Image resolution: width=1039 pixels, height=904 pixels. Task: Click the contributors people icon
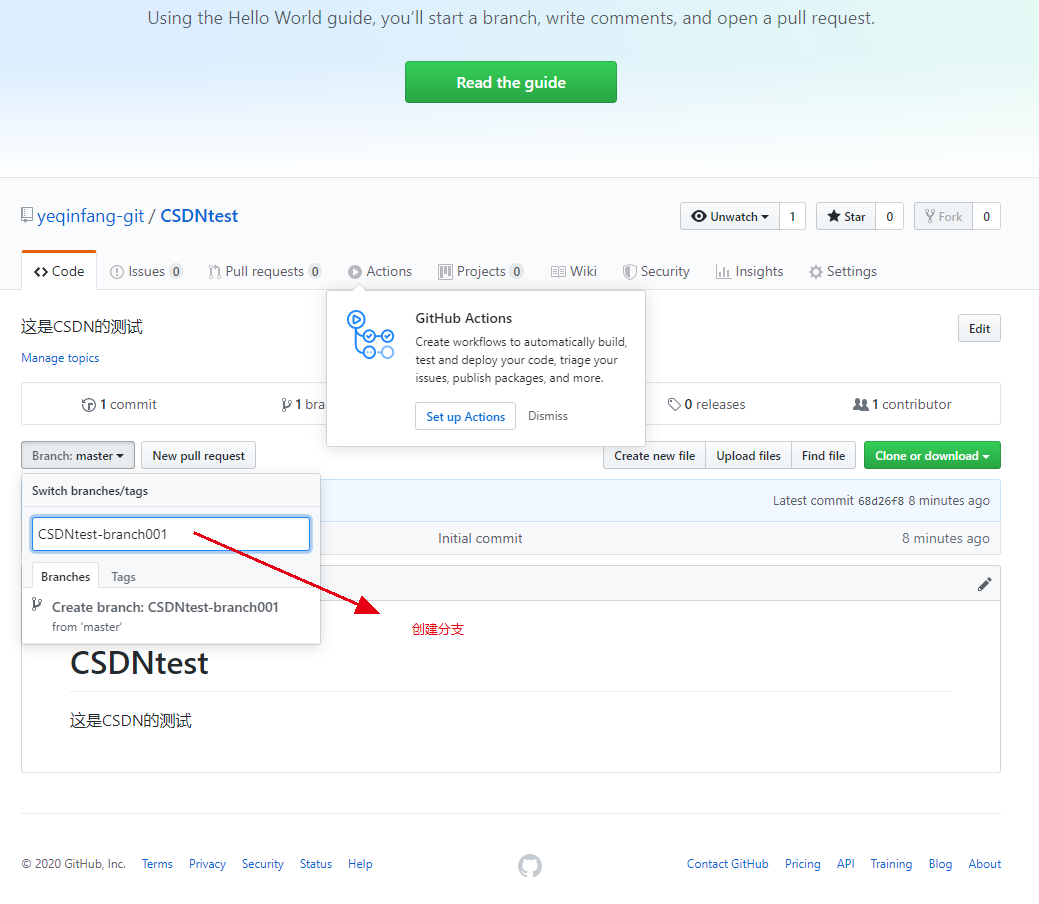pos(860,404)
